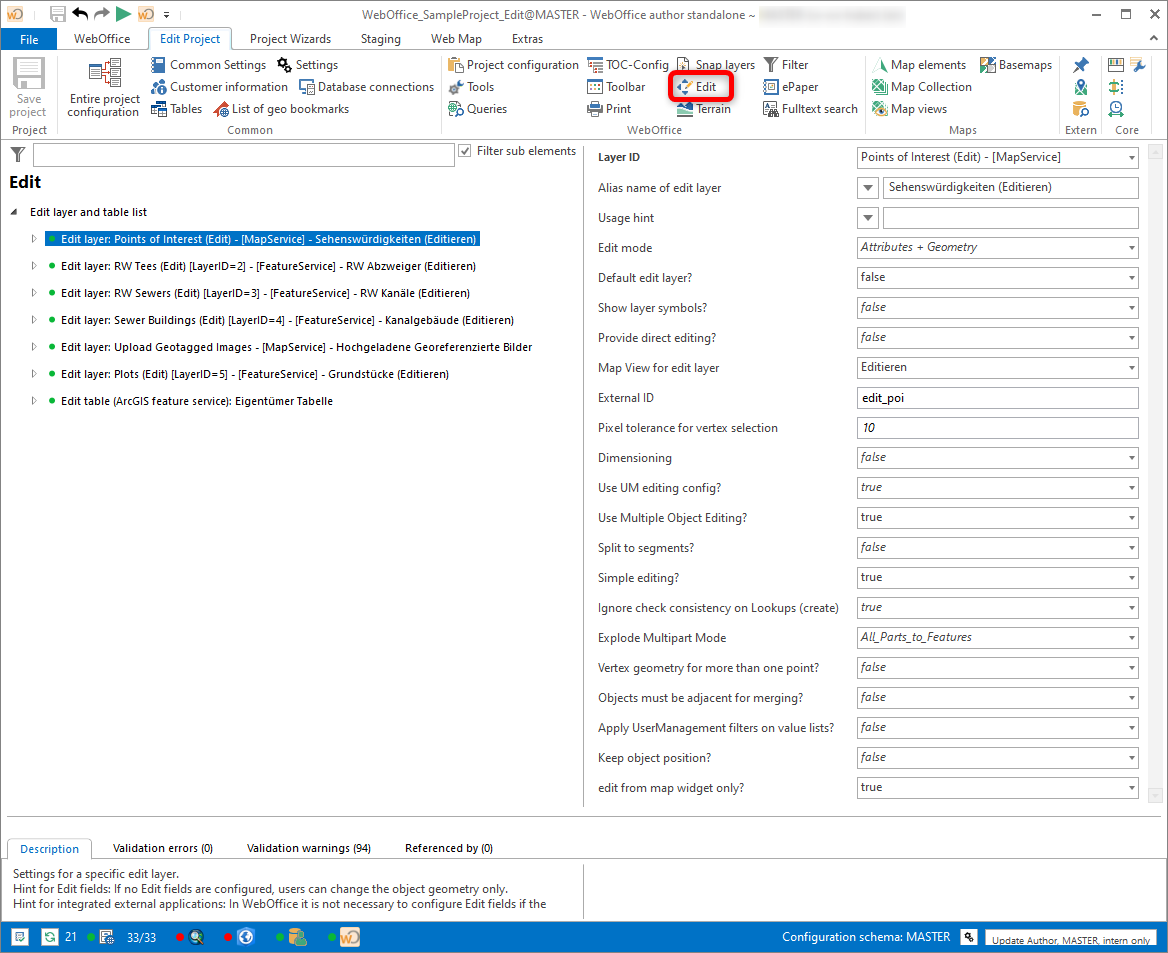
Task: Select the Common Settings icon
Action: (210, 64)
